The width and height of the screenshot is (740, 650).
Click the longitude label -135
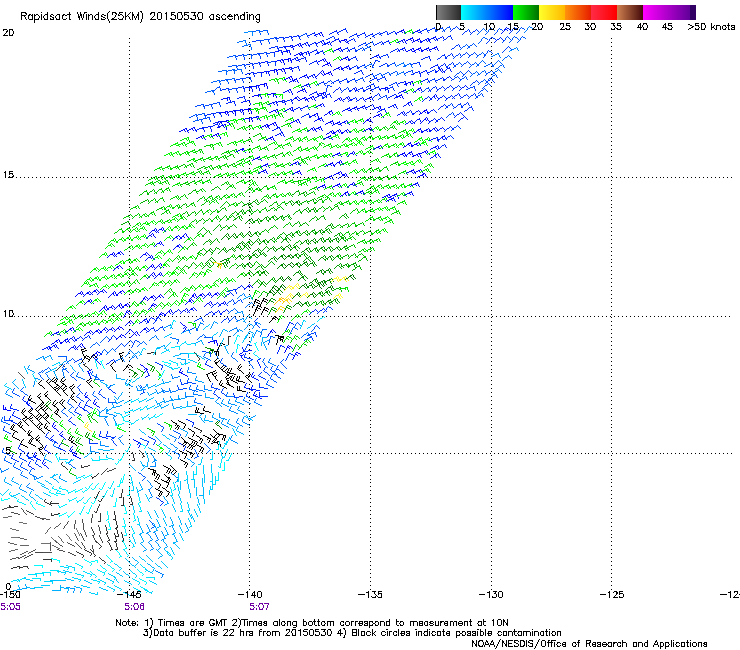(x=370, y=594)
